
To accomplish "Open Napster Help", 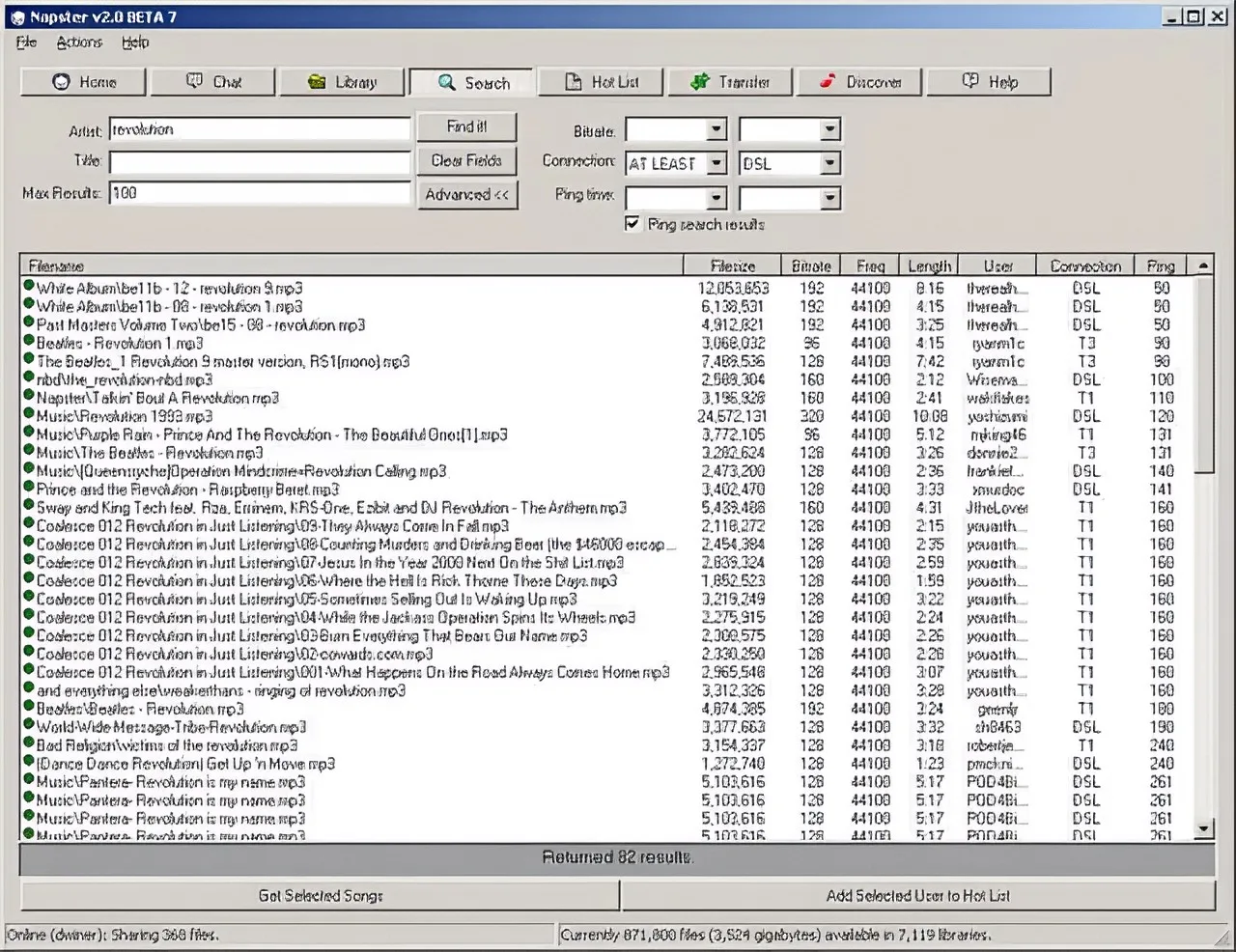I will (988, 82).
